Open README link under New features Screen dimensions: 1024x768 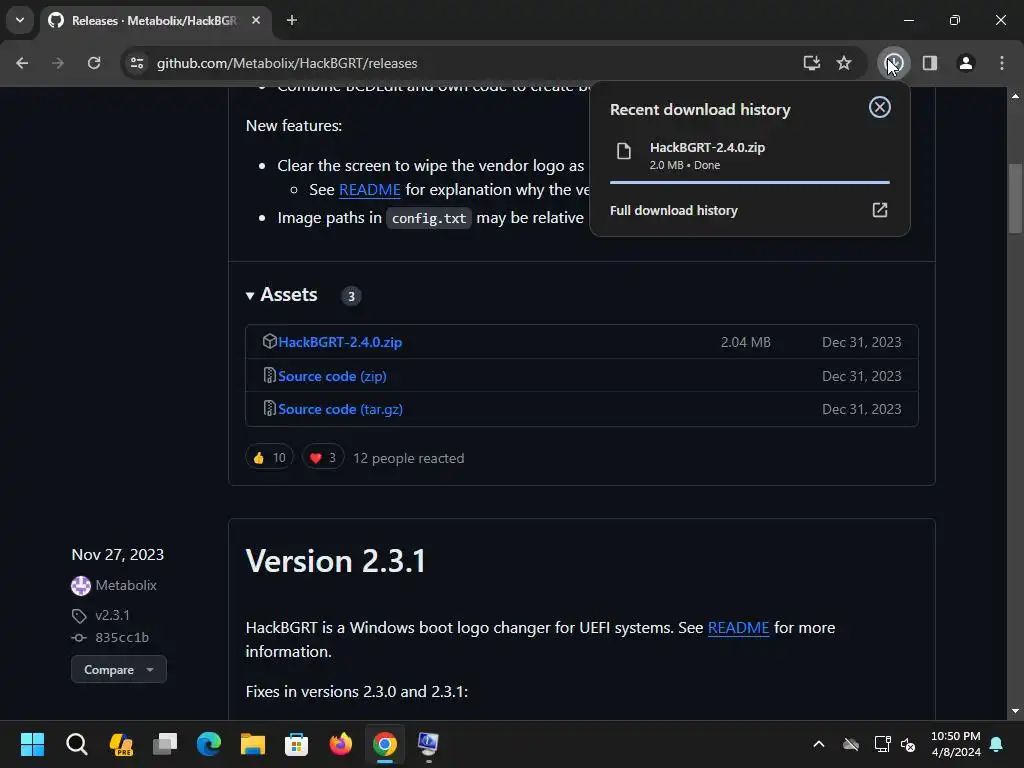point(370,190)
